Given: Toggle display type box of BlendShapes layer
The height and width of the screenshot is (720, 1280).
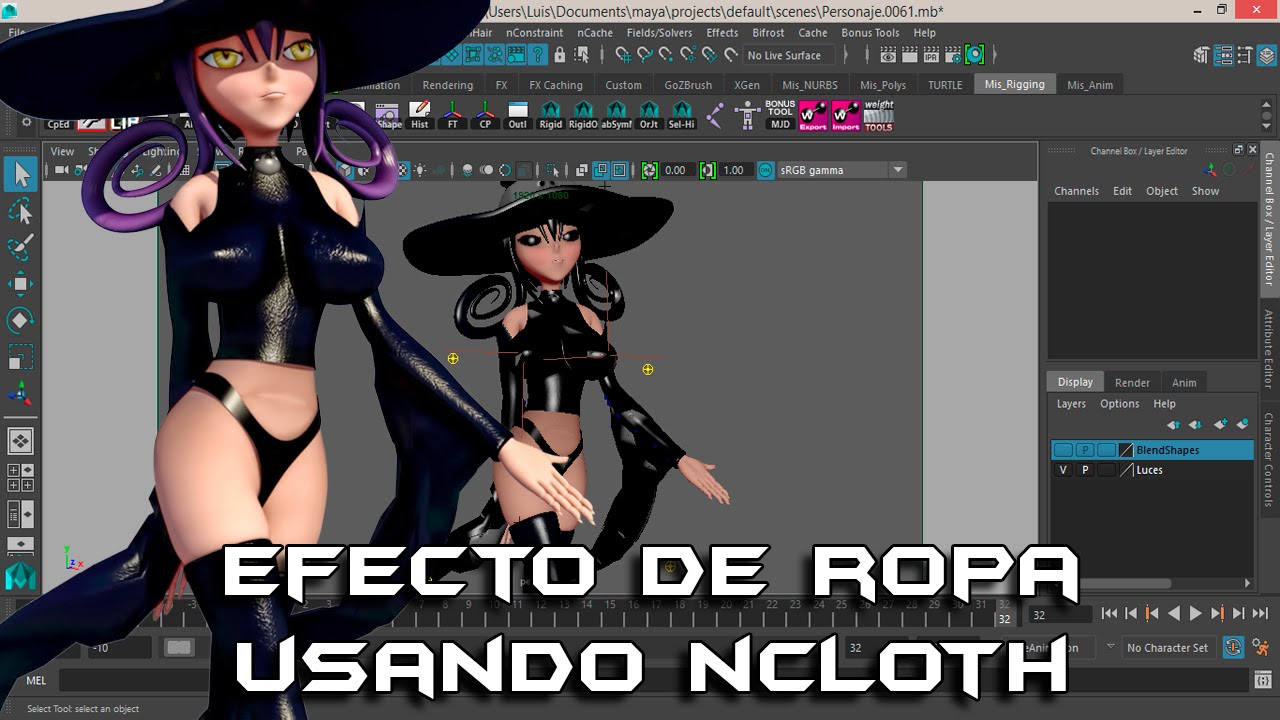Looking at the screenshot, I should point(1106,450).
